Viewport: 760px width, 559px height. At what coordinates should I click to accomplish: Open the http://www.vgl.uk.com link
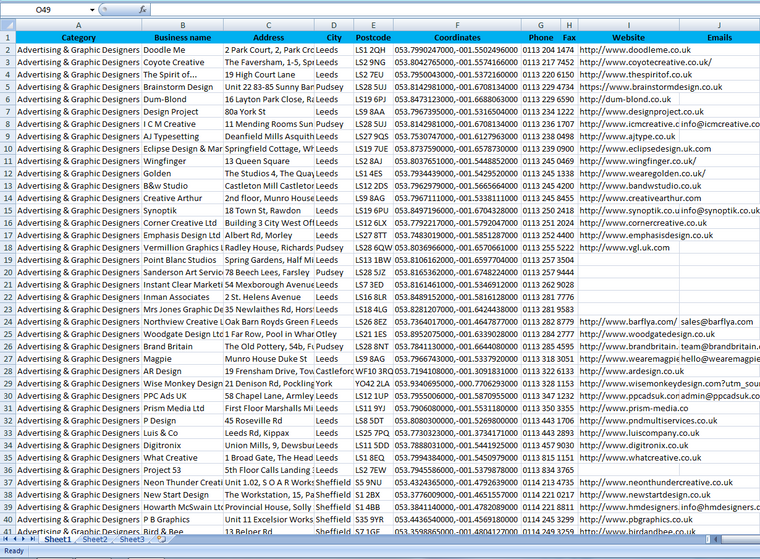pyautogui.click(x=624, y=248)
